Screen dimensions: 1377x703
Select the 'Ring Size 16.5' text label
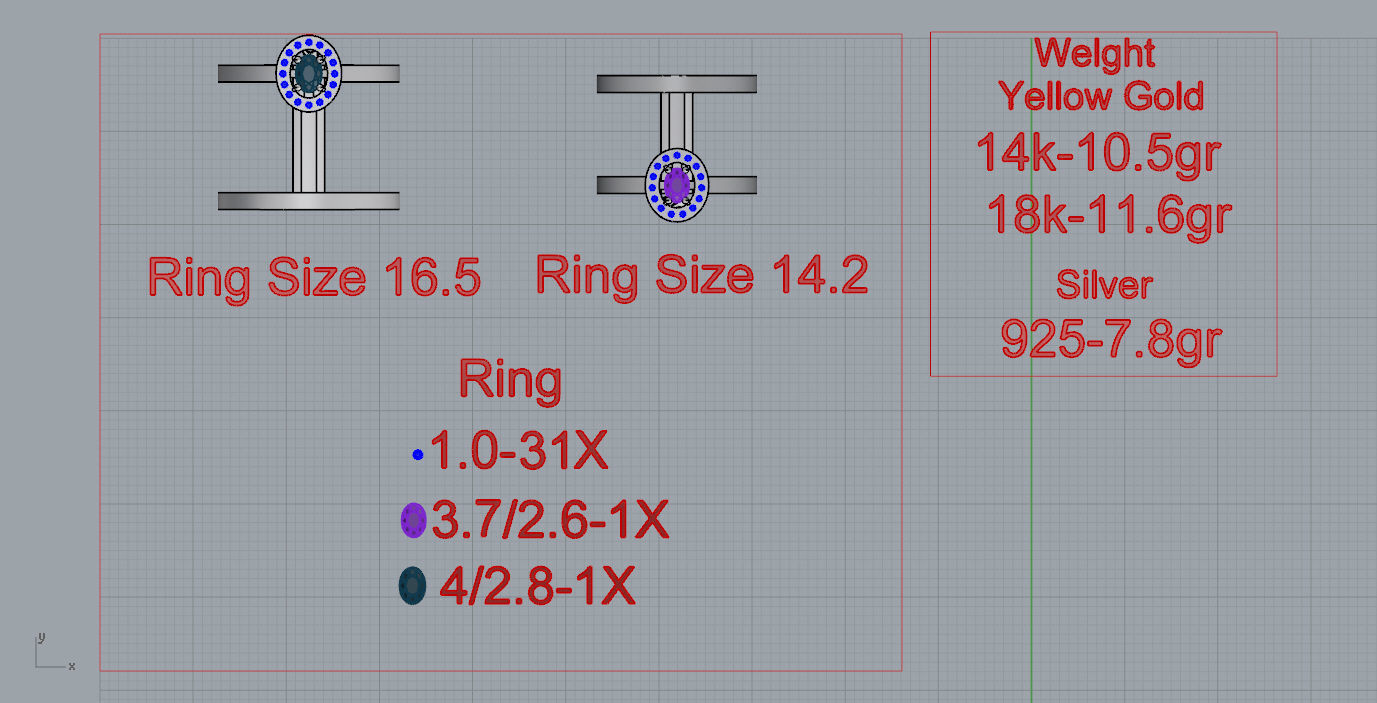(314, 277)
